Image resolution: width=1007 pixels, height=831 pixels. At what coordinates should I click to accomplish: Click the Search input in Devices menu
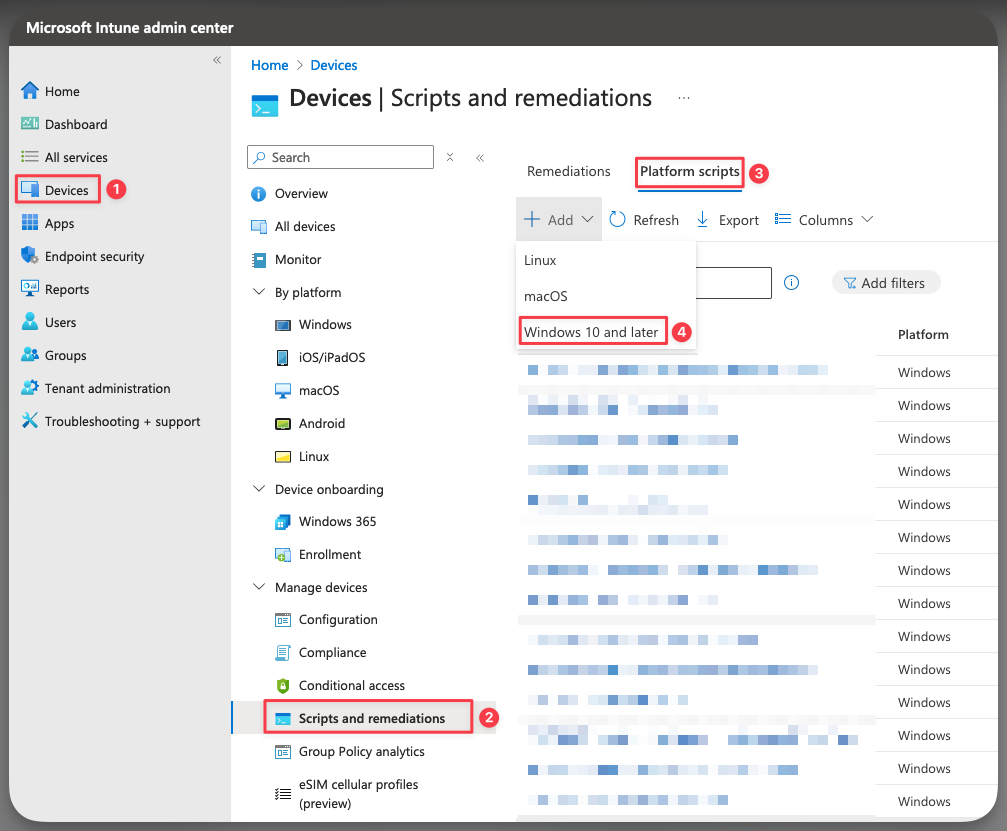click(x=340, y=157)
